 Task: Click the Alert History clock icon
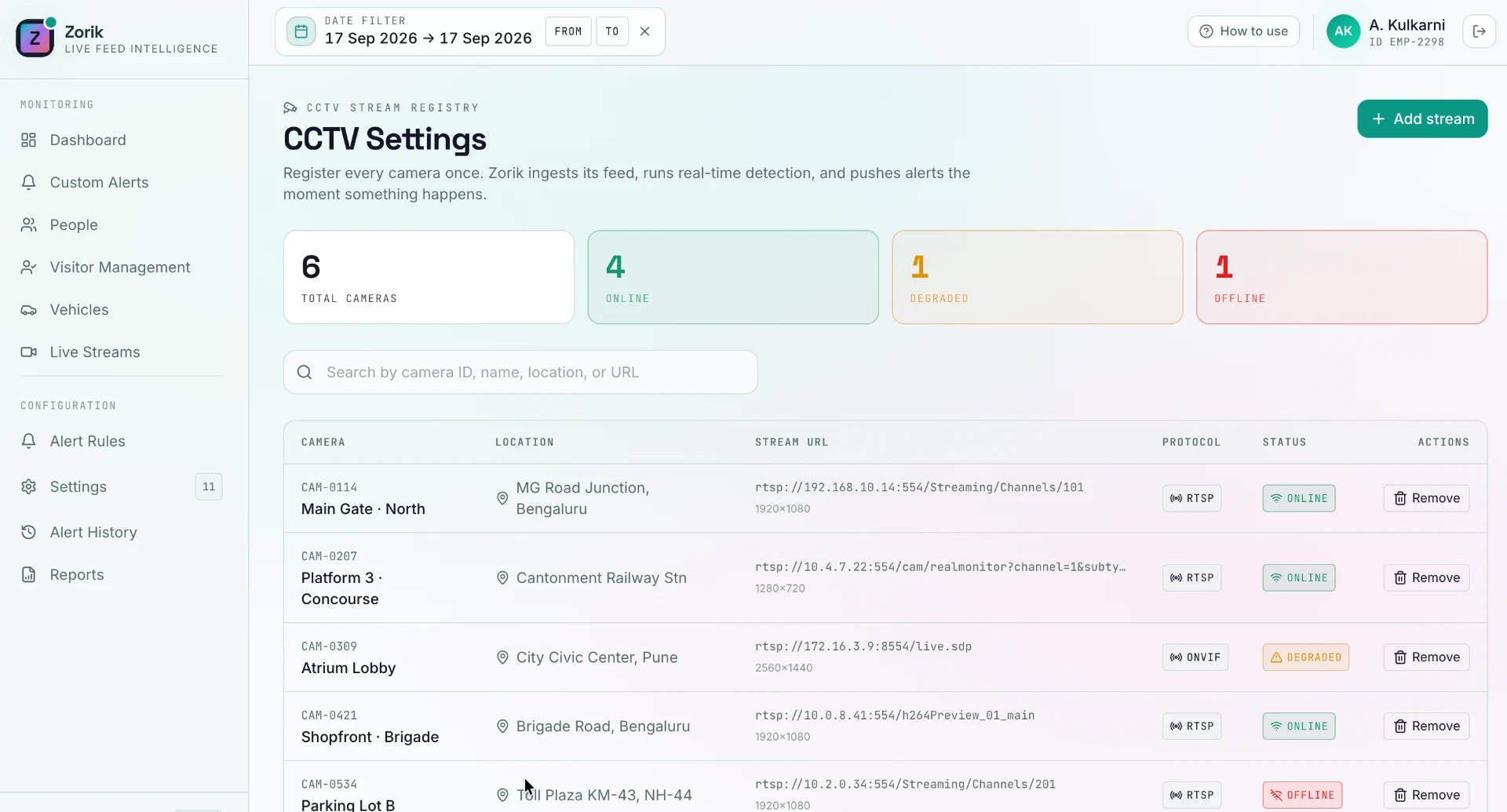tap(29, 532)
